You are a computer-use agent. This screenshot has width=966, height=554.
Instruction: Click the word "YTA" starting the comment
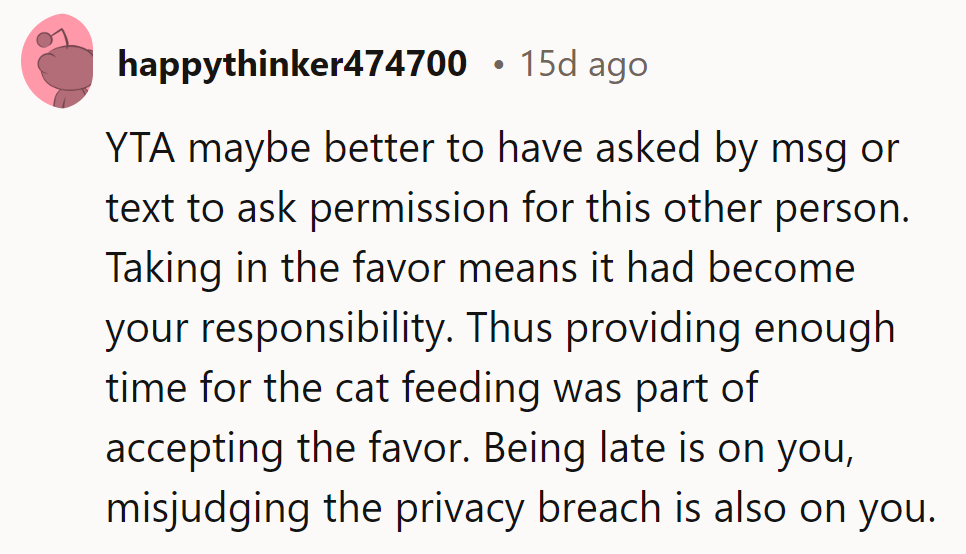click(140, 149)
